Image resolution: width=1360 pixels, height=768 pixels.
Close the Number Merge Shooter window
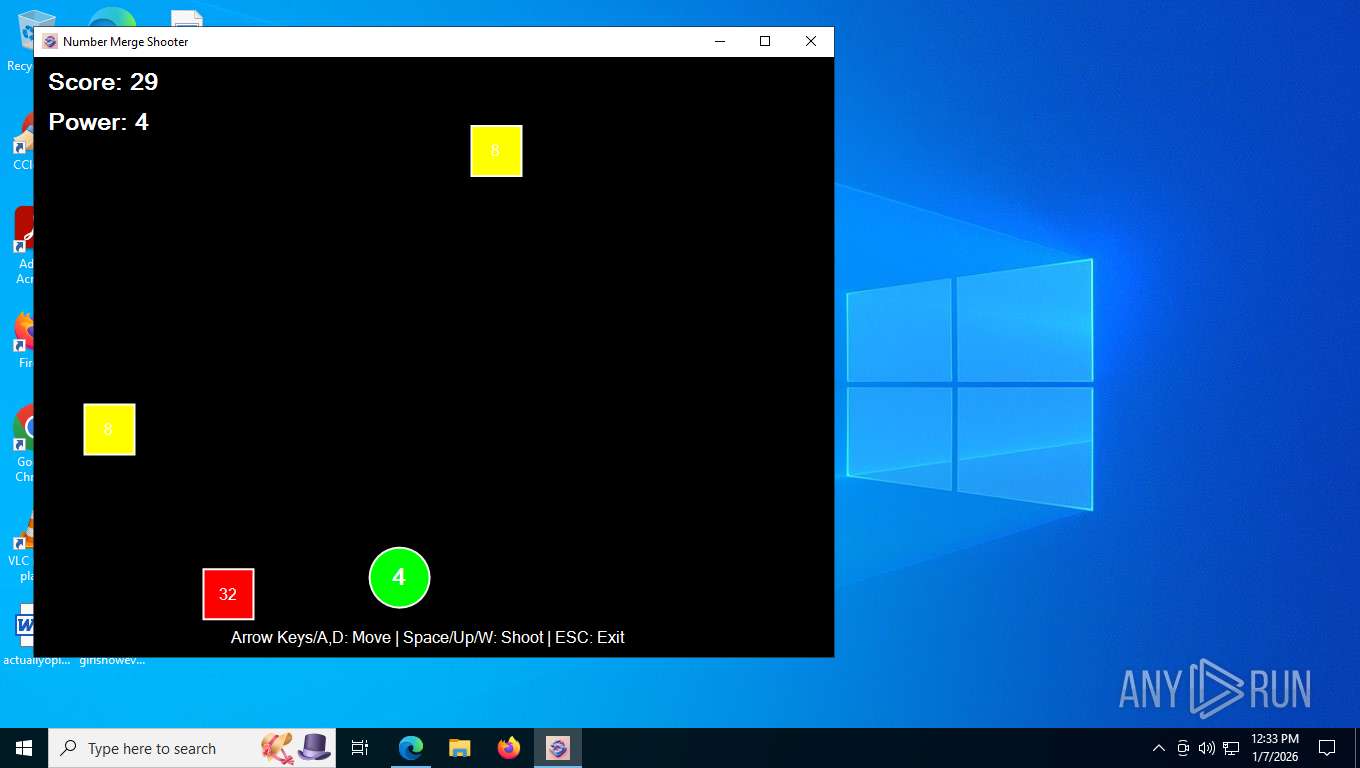pos(811,41)
